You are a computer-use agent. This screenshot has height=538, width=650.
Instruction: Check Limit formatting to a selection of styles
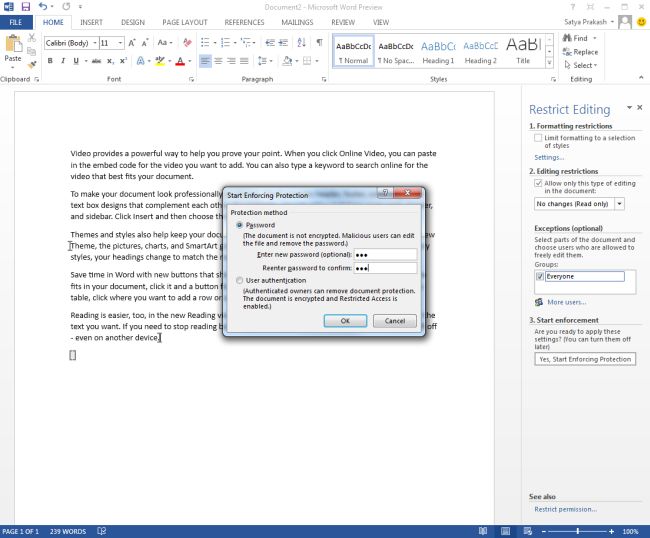(538, 138)
